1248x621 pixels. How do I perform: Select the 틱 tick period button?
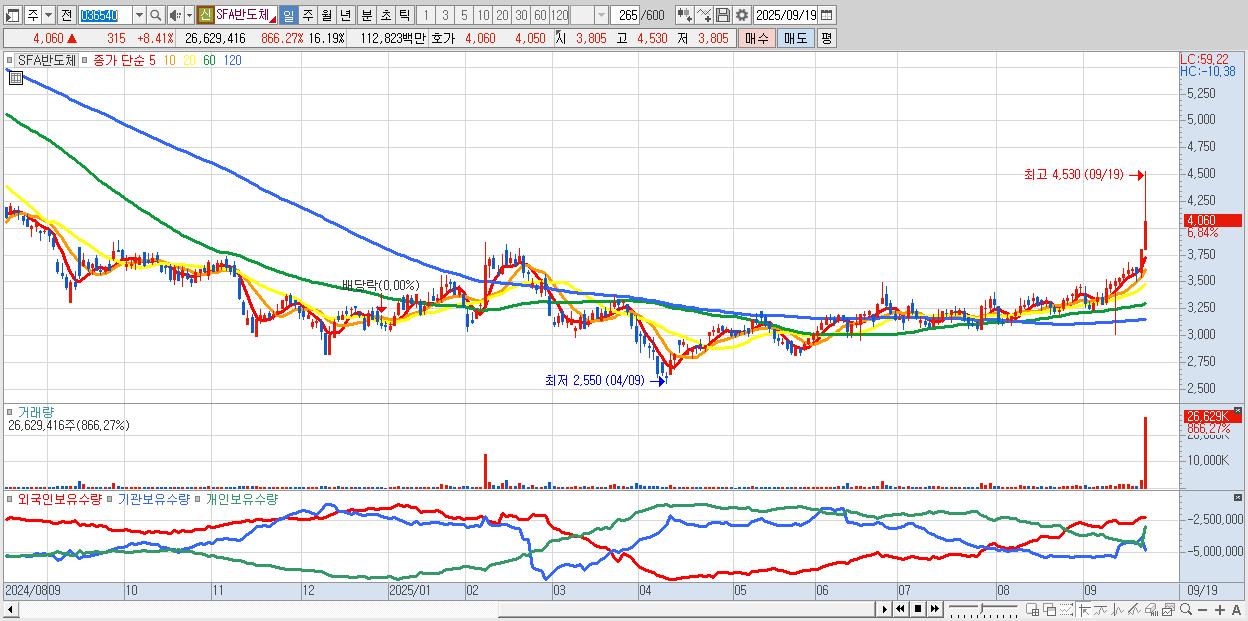click(x=404, y=15)
